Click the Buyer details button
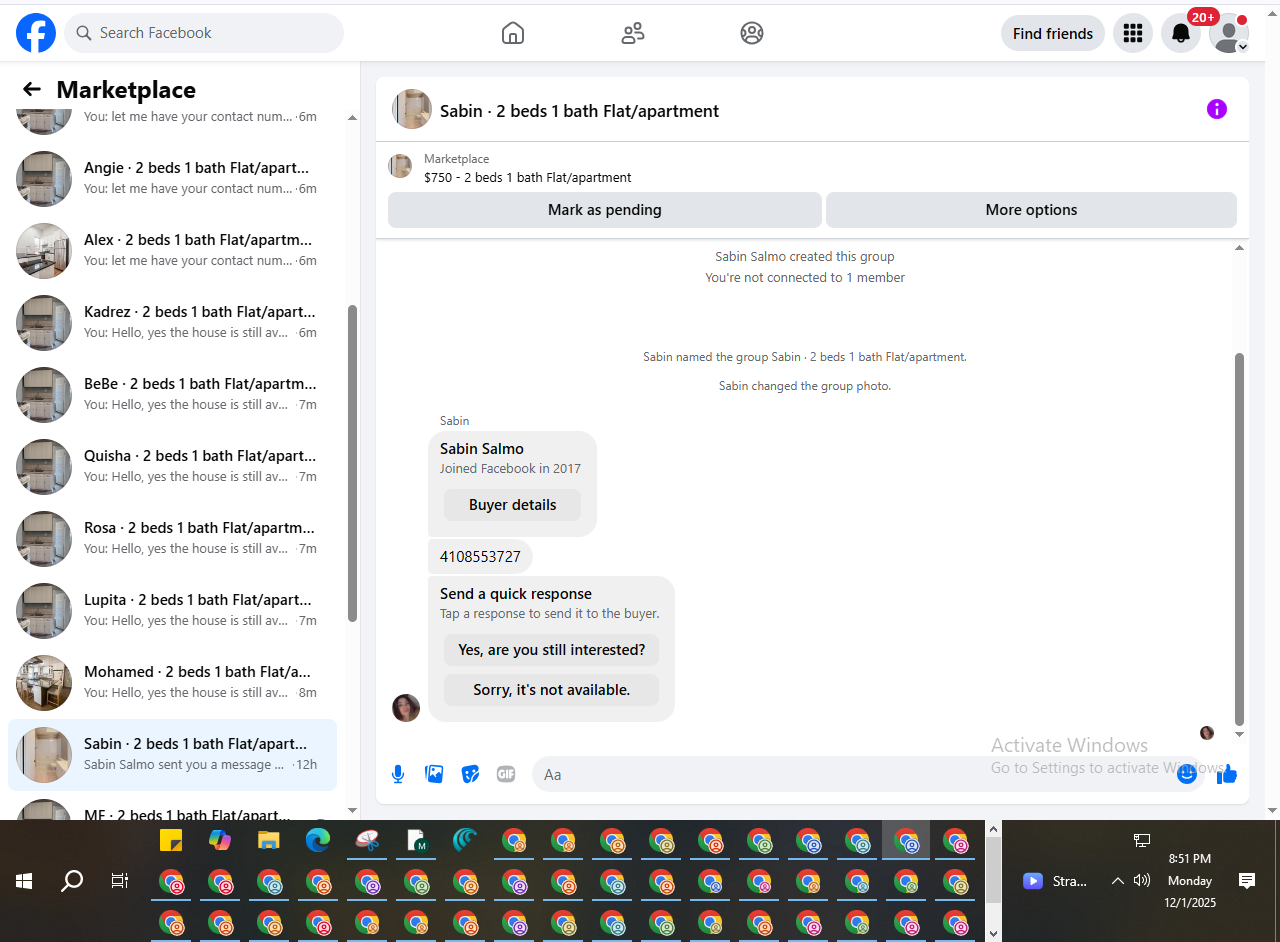1280x942 pixels. tap(512, 505)
